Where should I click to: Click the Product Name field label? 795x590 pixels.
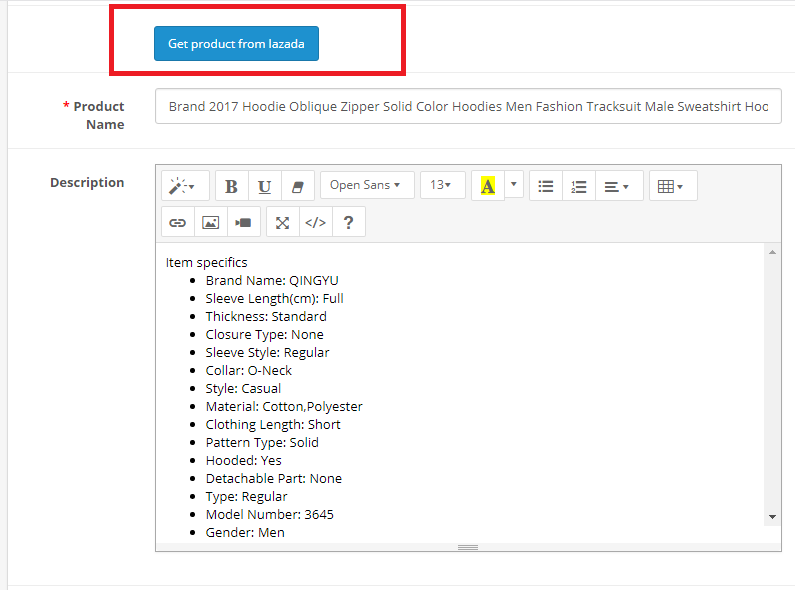click(94, 116)
